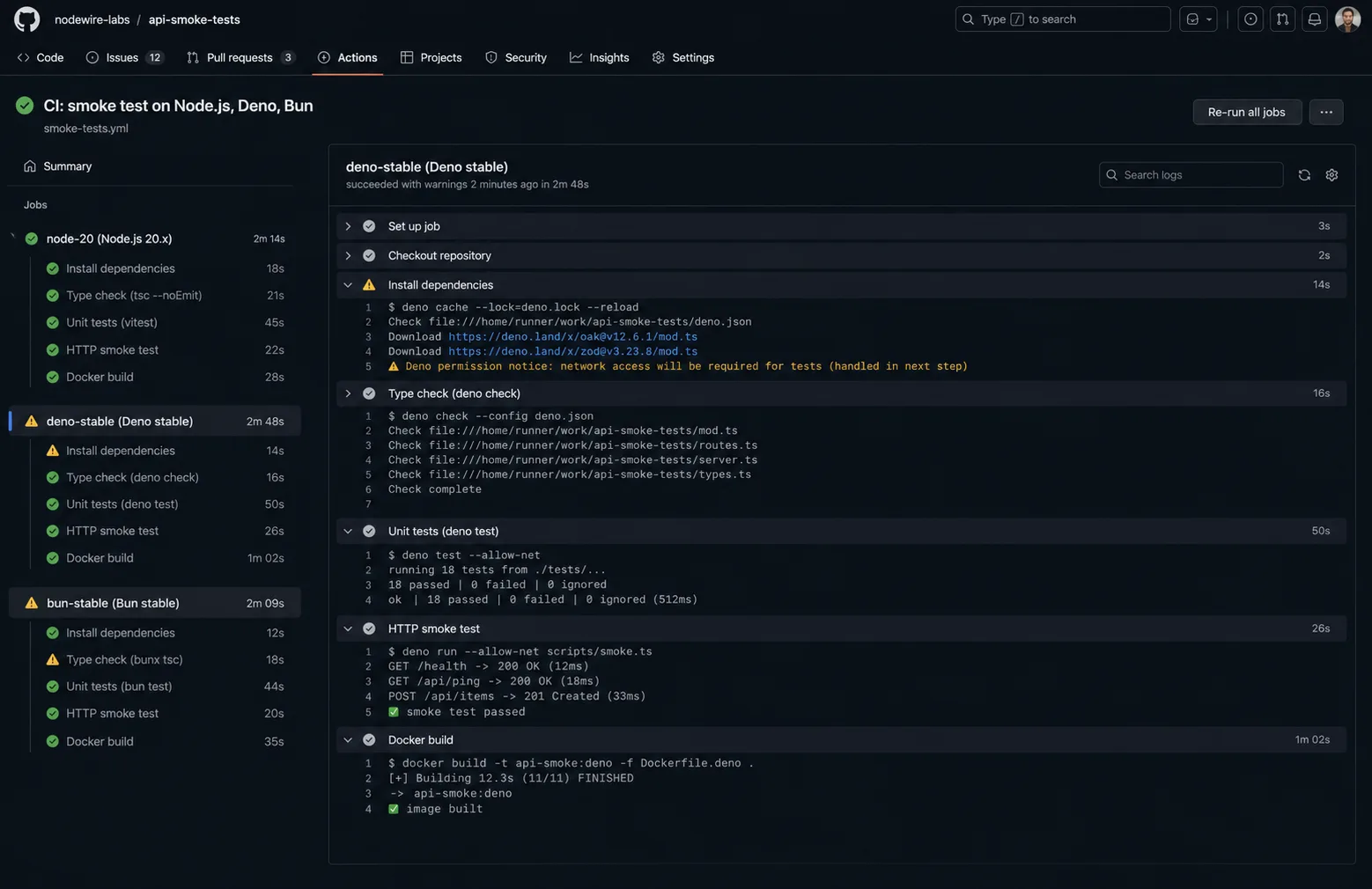Viewport: 1372px width, 889px height.
Task: Open the Projects tab
Action: tap(431, 58)
